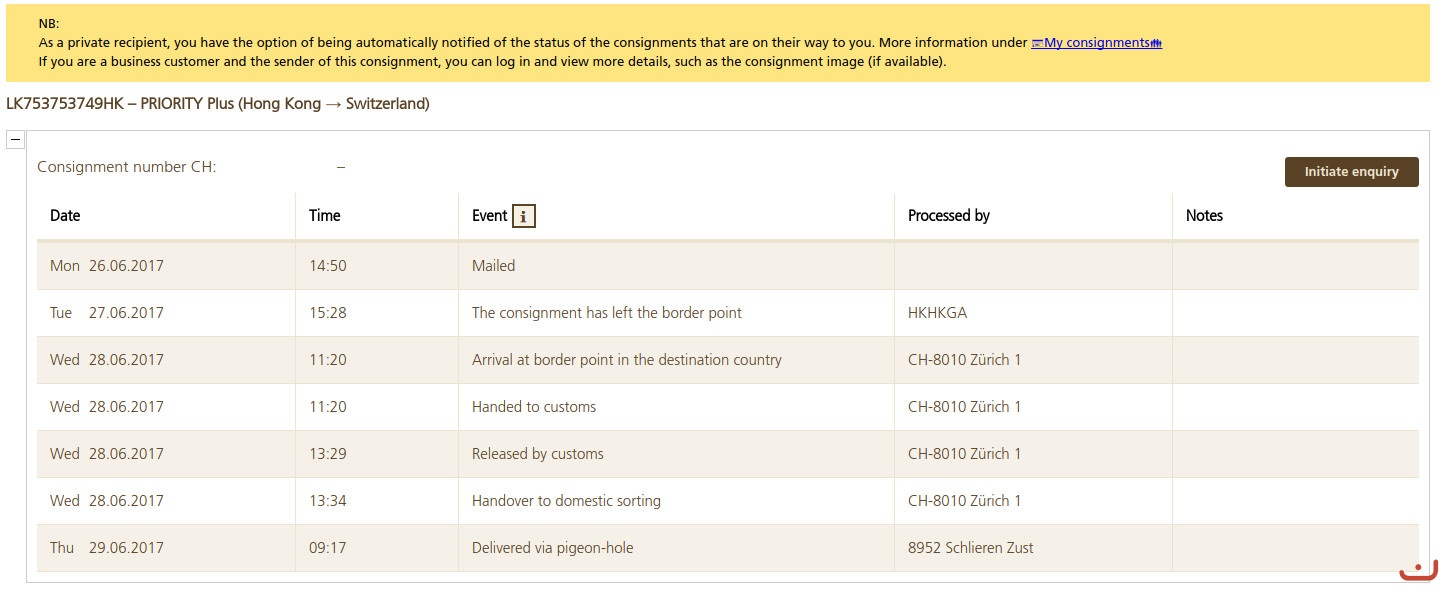This screenshot has width=1443, height=594.
Task: Select the Released by customs event
Action: click(x=538, y=454)
